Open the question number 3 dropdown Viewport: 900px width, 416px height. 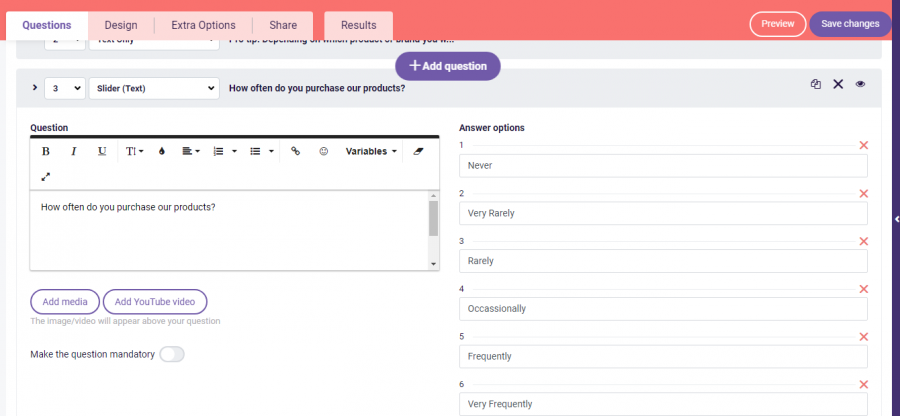click(x=64, y=88)
